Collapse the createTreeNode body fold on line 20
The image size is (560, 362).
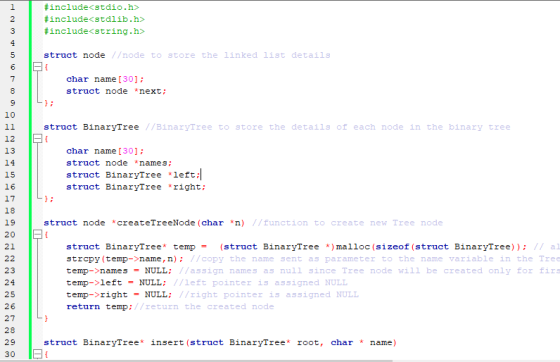pos(38,234)
